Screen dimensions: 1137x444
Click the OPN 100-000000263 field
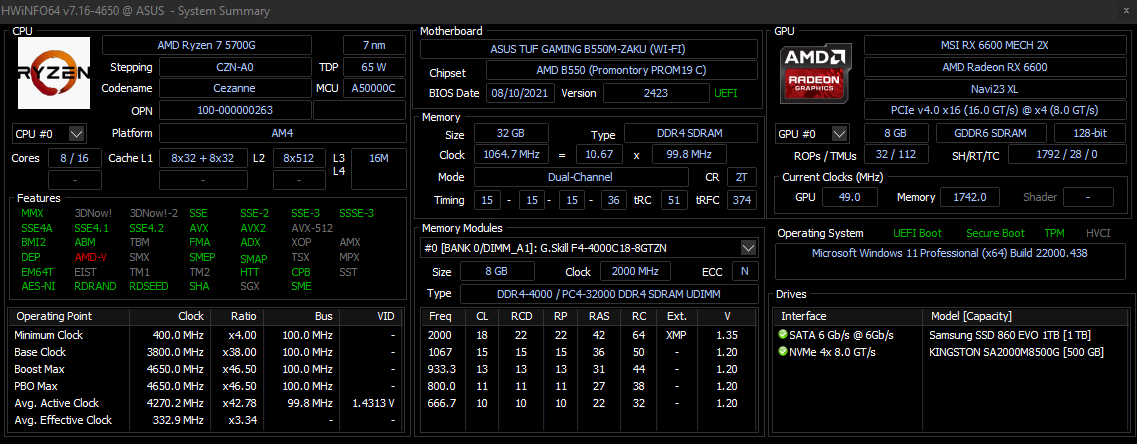coord(236,111)
